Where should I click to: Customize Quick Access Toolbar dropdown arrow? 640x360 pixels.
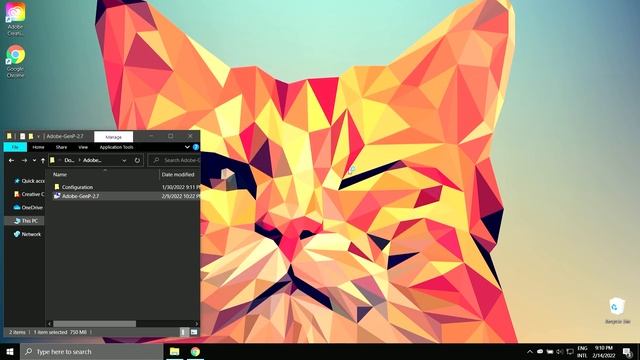pos(38,136)
